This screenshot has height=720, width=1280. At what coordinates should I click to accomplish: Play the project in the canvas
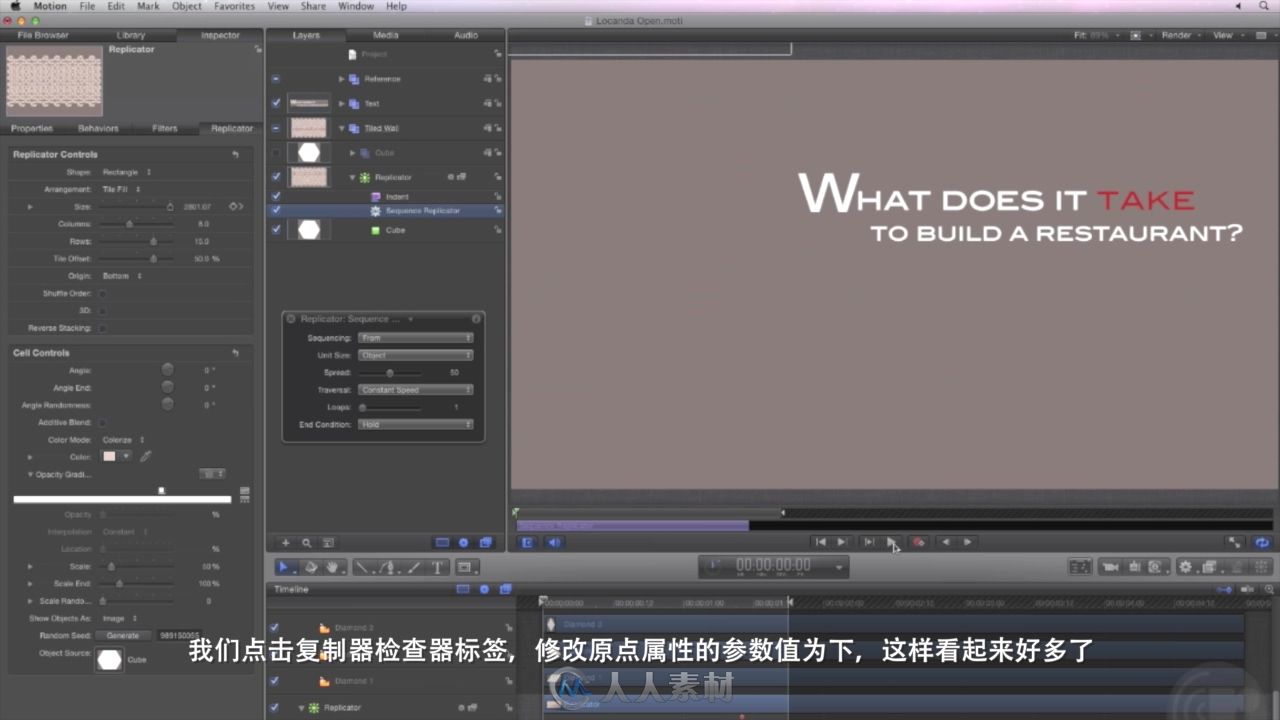point(892,543)
